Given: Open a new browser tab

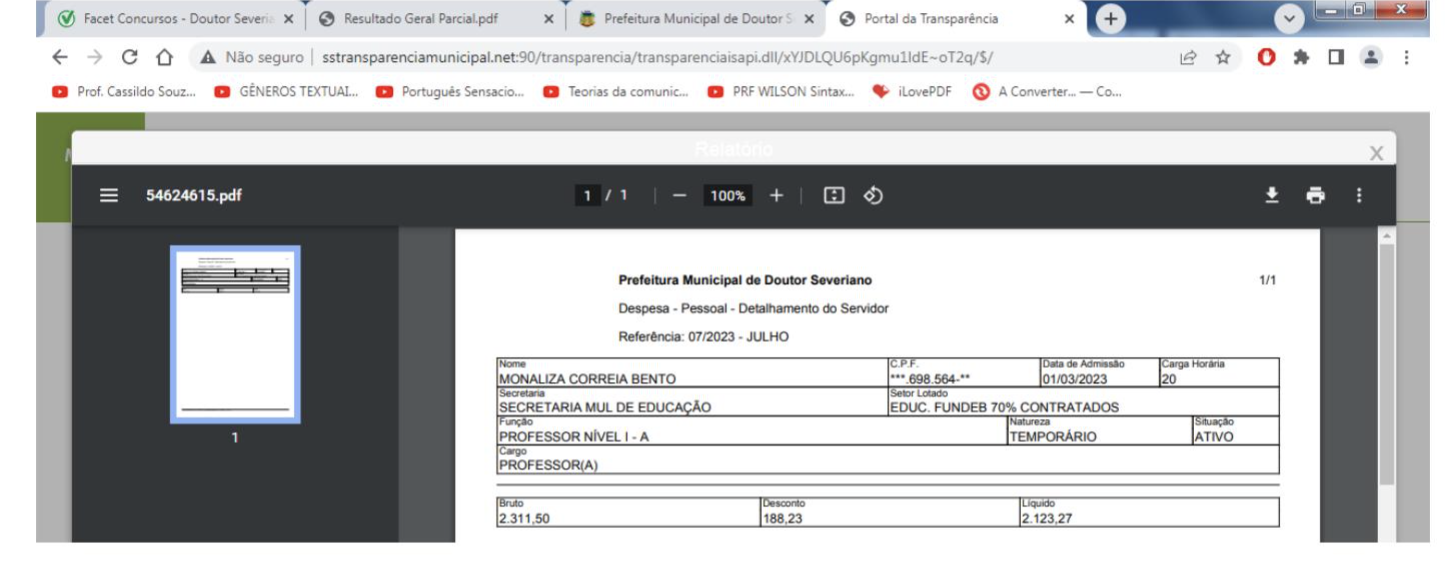Looking at the screenshot, I should point(1110,19).
